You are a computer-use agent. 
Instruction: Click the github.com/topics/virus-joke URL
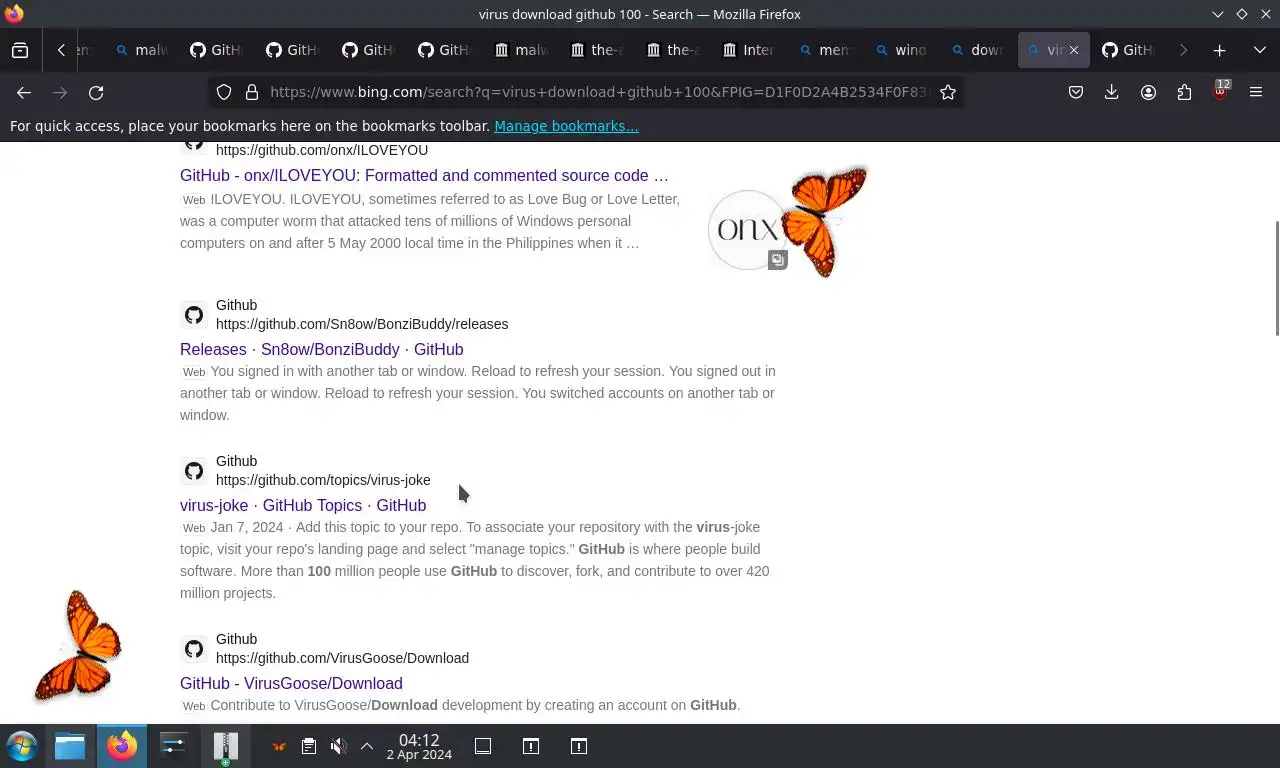coord(323,480)
